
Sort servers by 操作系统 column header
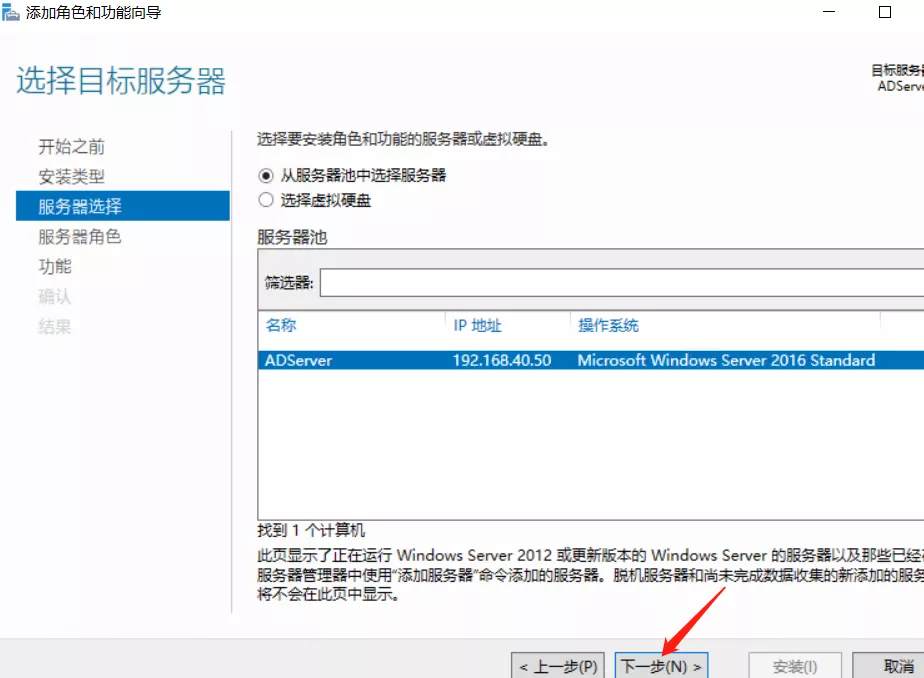coord(608,325)
